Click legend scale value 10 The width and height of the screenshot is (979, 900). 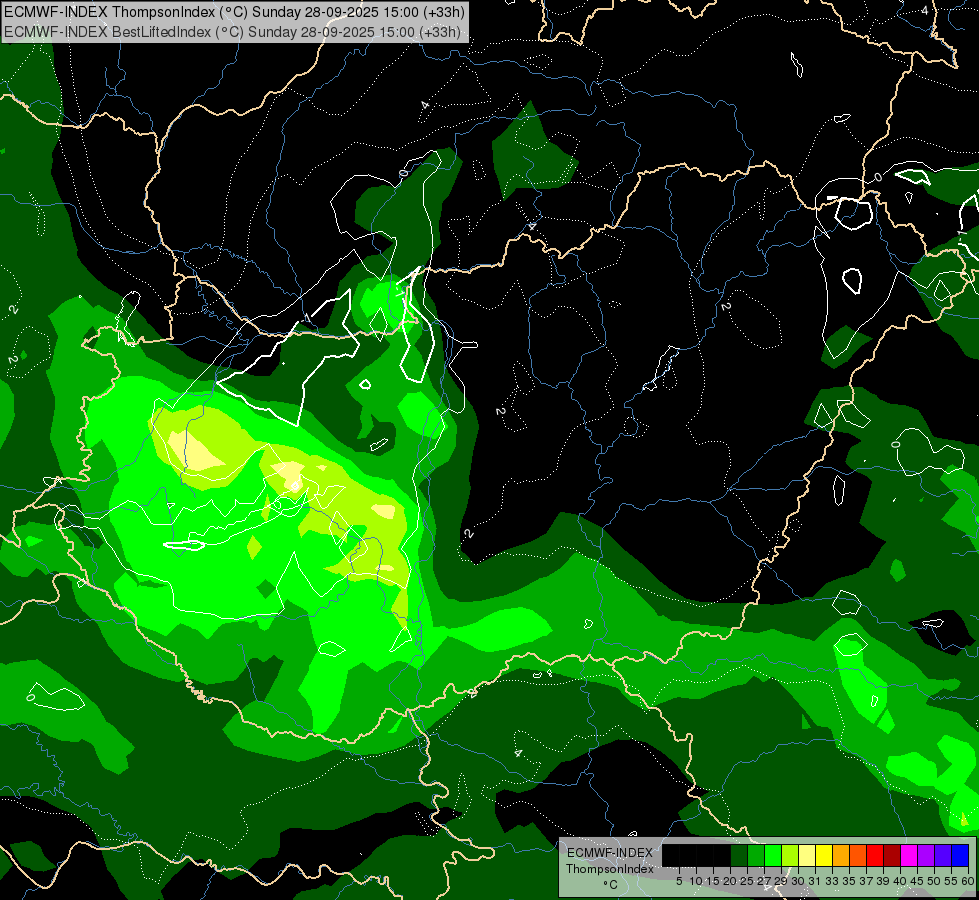(x=696, y=881)
